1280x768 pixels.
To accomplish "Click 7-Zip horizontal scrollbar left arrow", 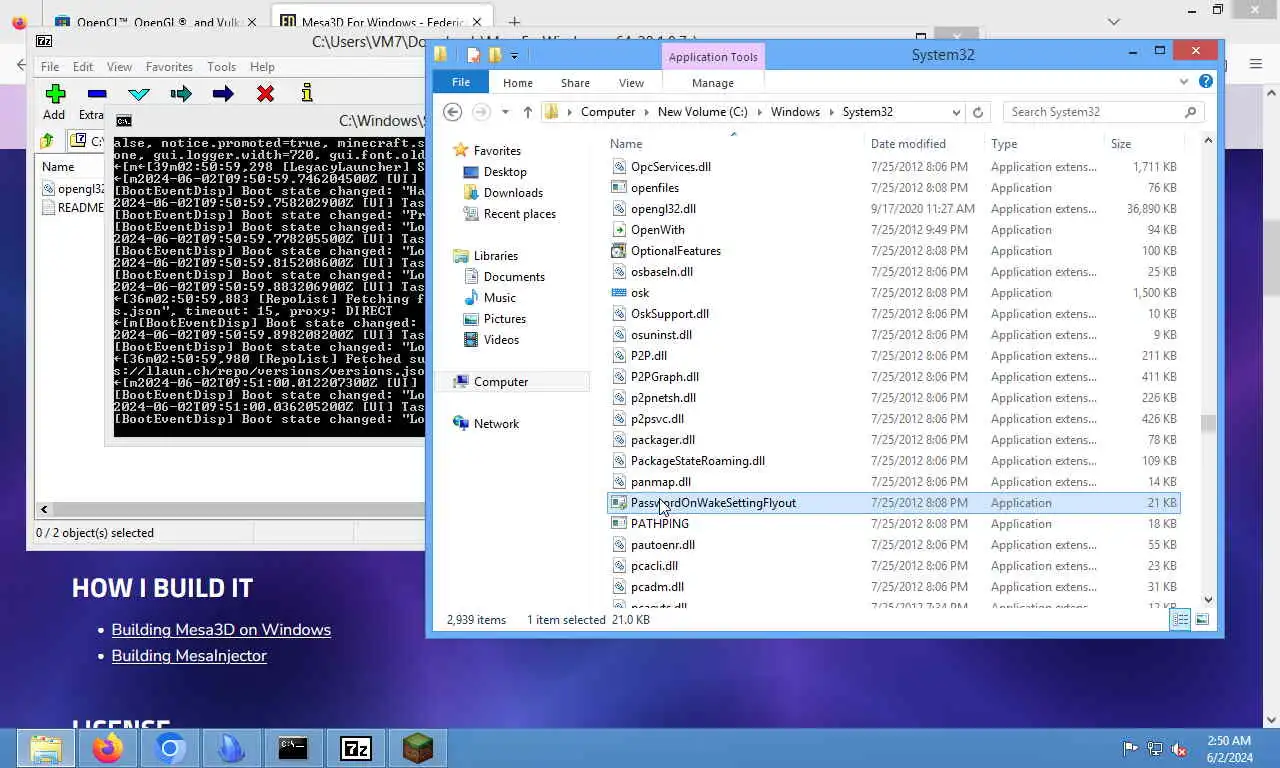I will 44,510.
